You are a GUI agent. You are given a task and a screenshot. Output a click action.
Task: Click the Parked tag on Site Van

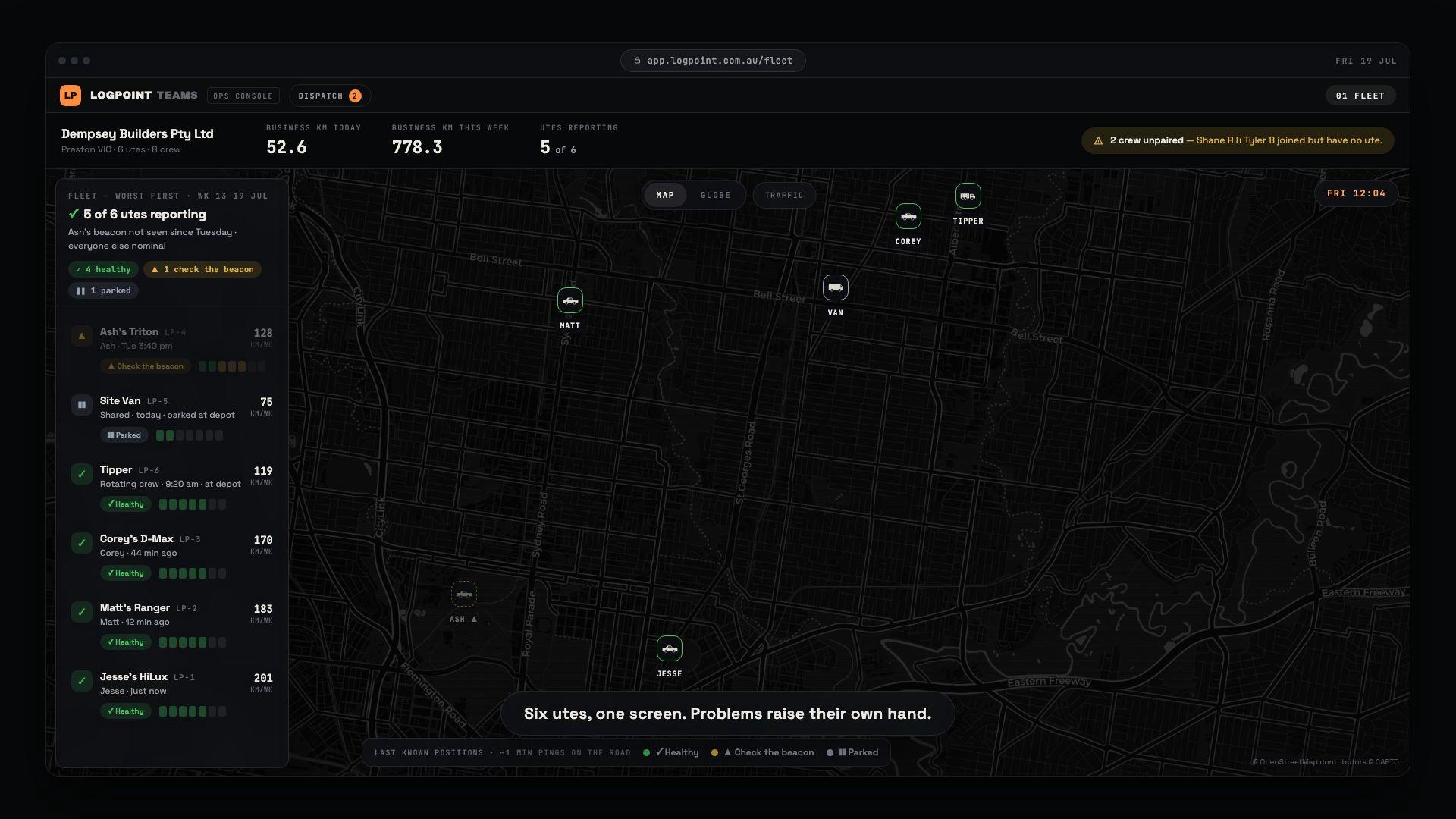[124, 435]
